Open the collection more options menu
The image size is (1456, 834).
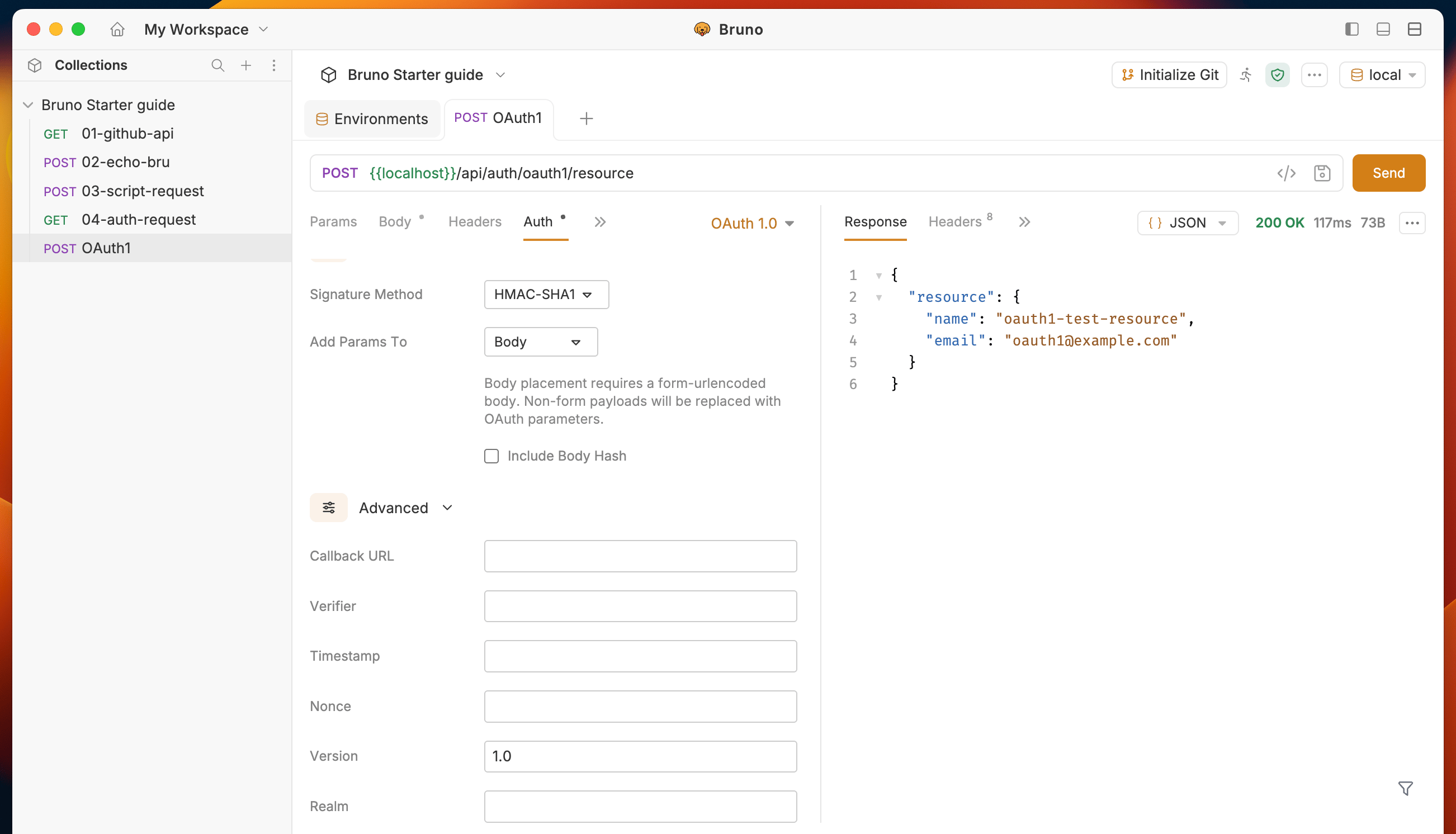(x=1314, y=75)
